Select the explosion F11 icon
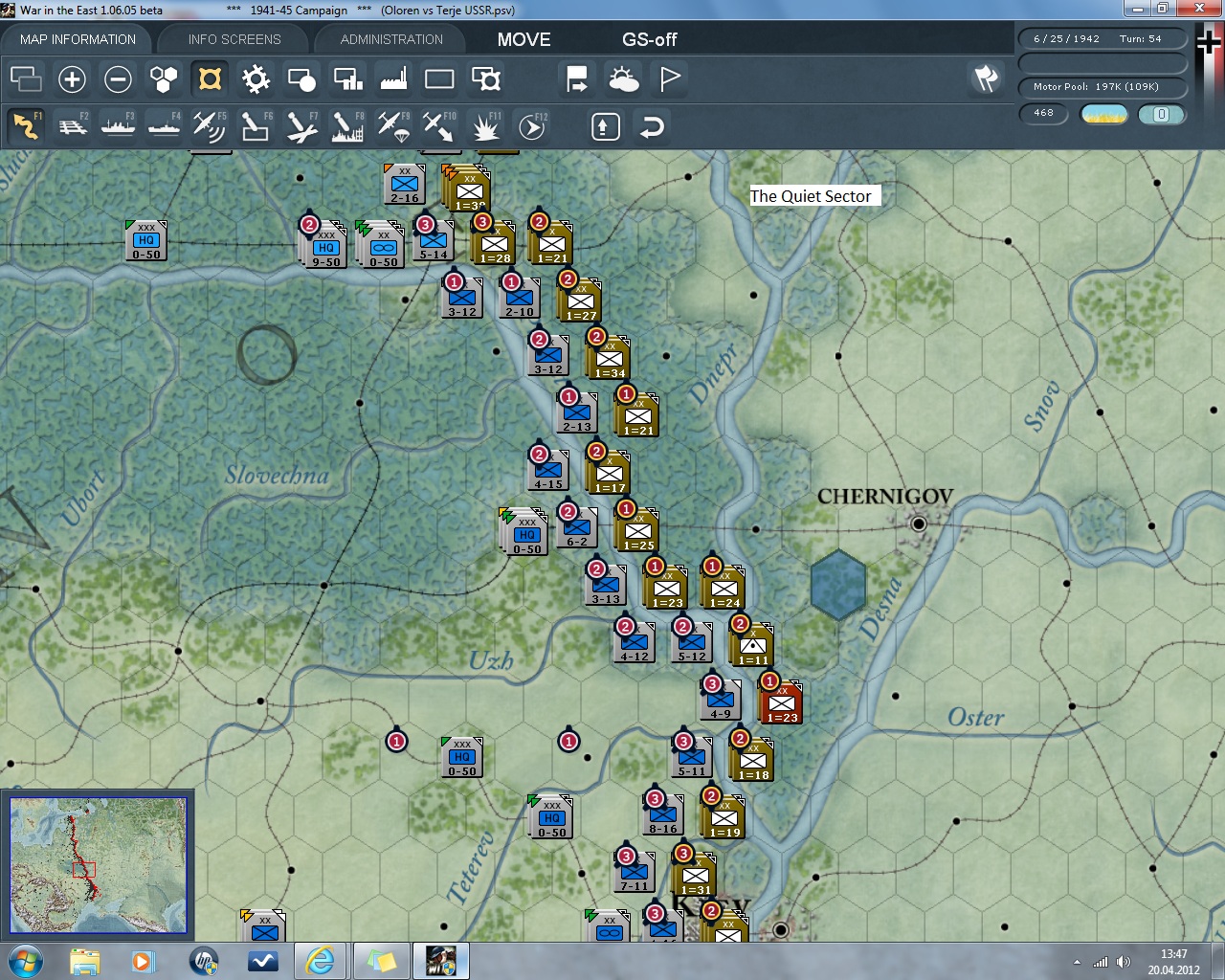1225x980 pixels. pos(485,126)
